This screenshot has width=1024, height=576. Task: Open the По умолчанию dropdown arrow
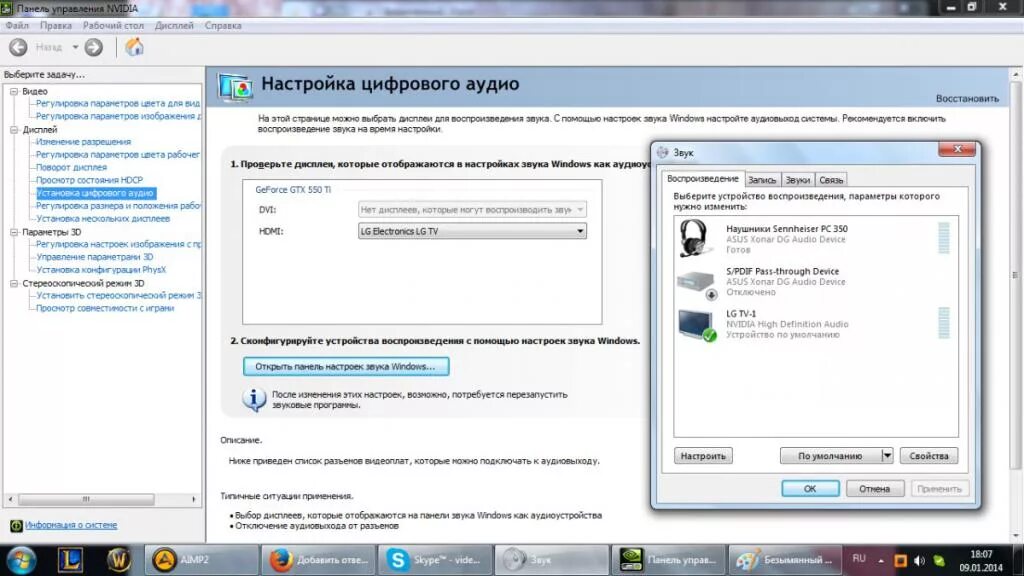pos(887,456)
